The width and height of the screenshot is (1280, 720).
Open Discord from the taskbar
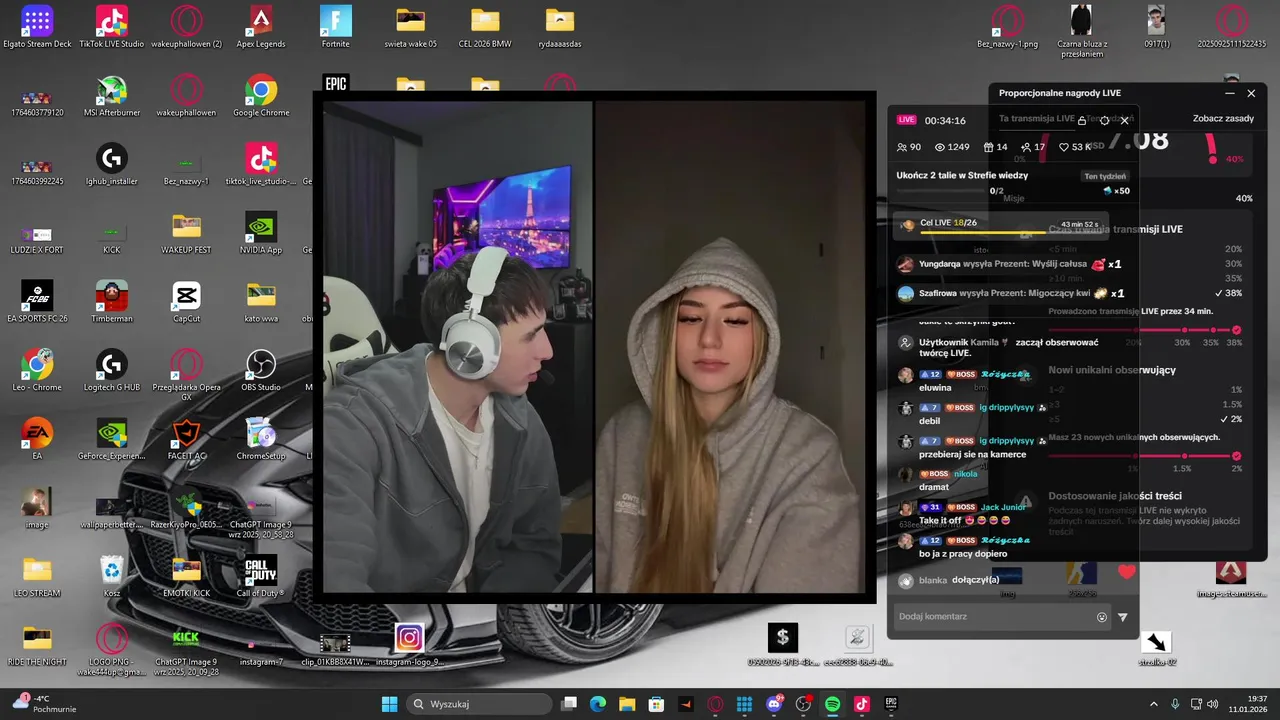point(774,704)
